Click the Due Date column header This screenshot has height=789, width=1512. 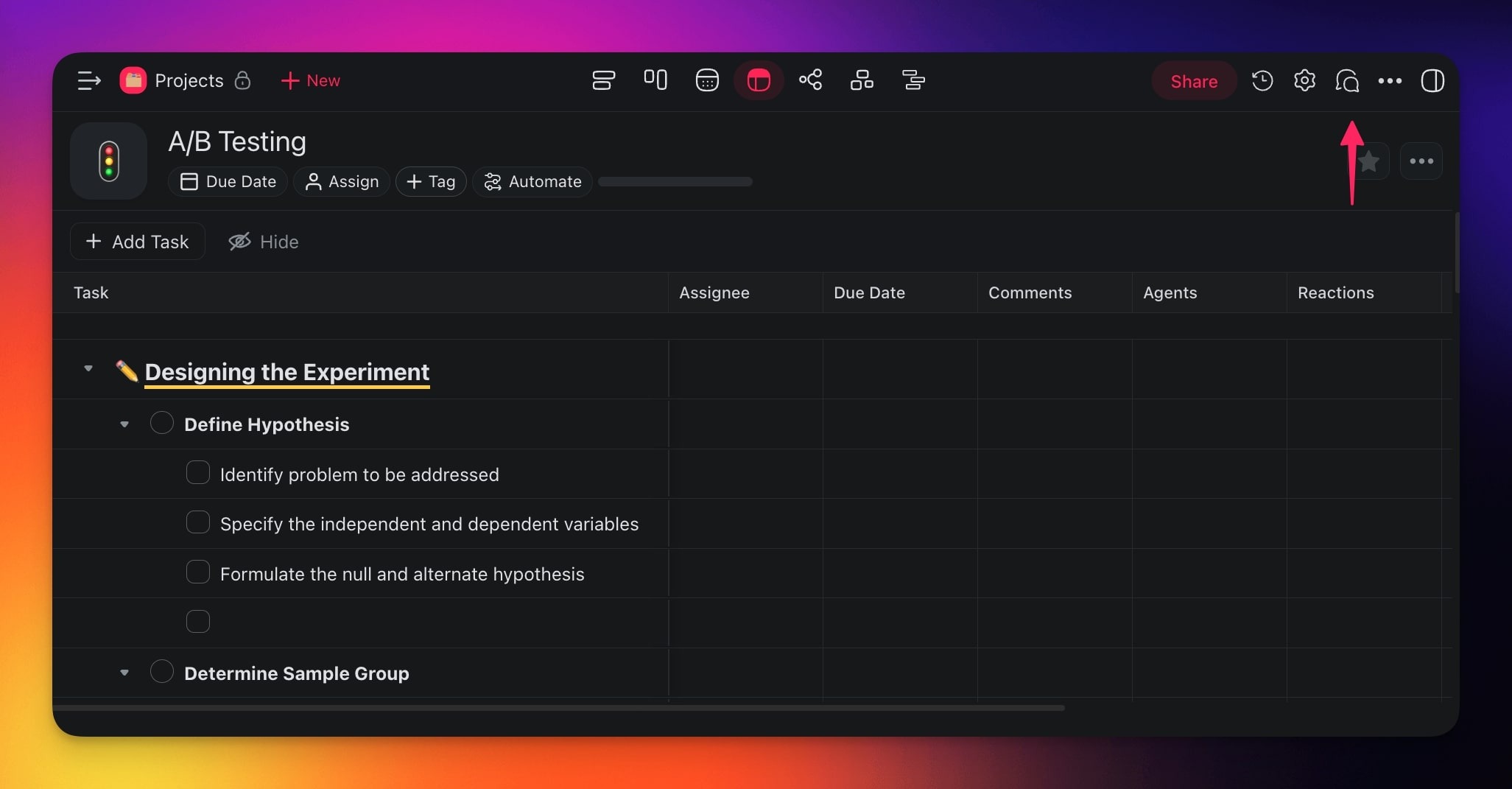pos(869,292)
